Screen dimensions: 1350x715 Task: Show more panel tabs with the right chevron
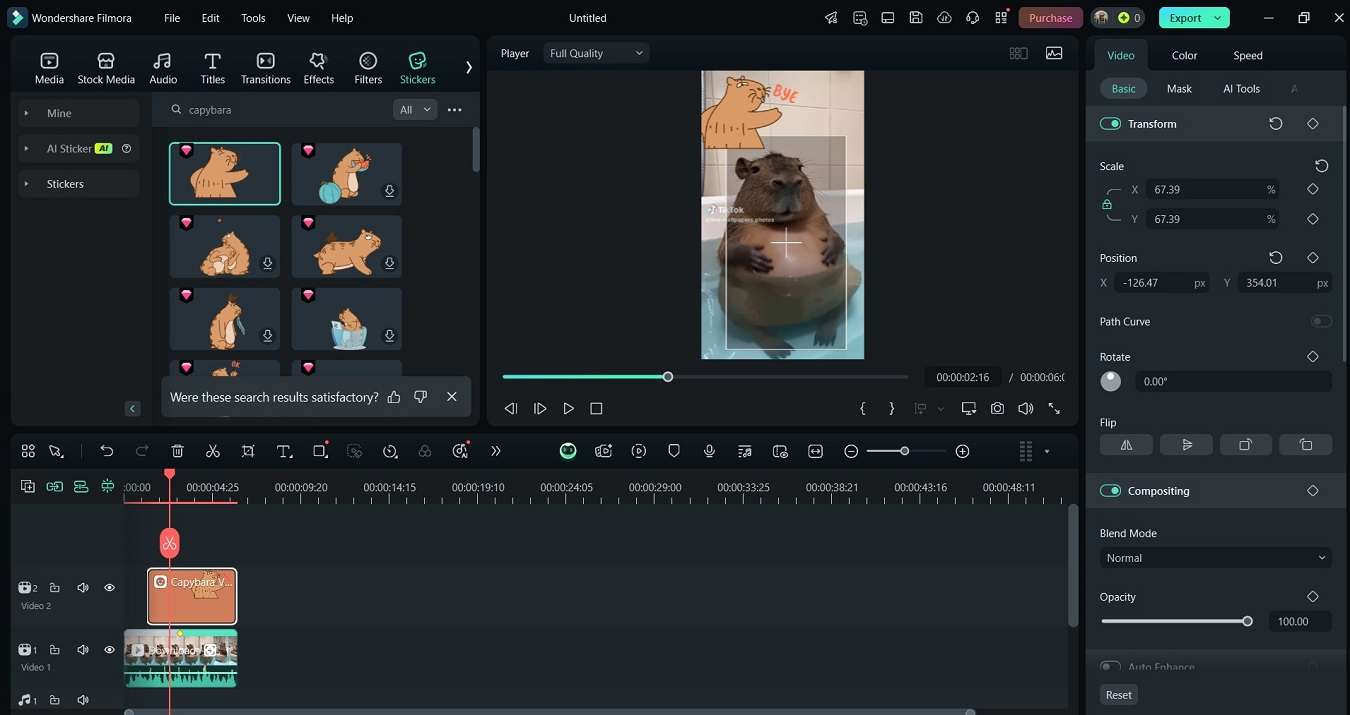[x=469, y=67]
